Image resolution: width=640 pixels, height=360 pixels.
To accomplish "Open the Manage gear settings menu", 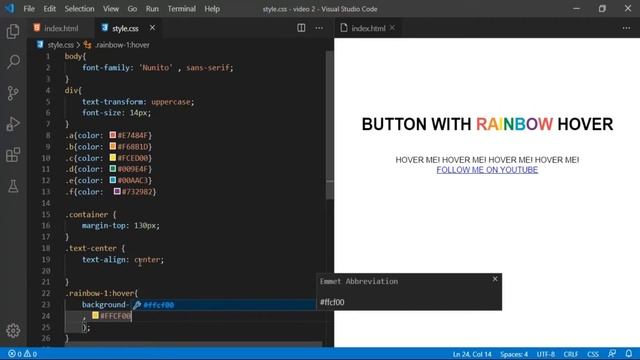I will (13, 330).
